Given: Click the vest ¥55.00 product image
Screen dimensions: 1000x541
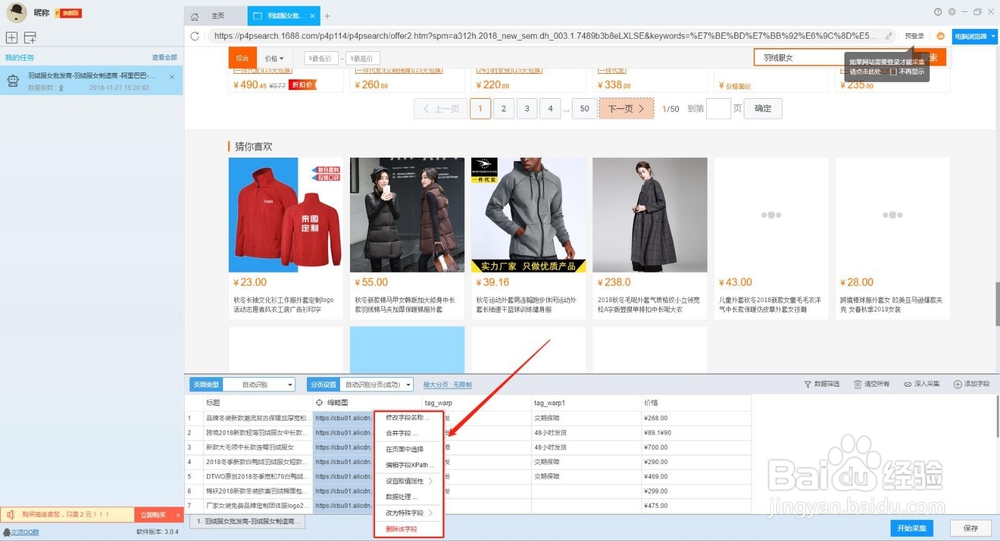Looking at the screenshot, I should 407,215.
